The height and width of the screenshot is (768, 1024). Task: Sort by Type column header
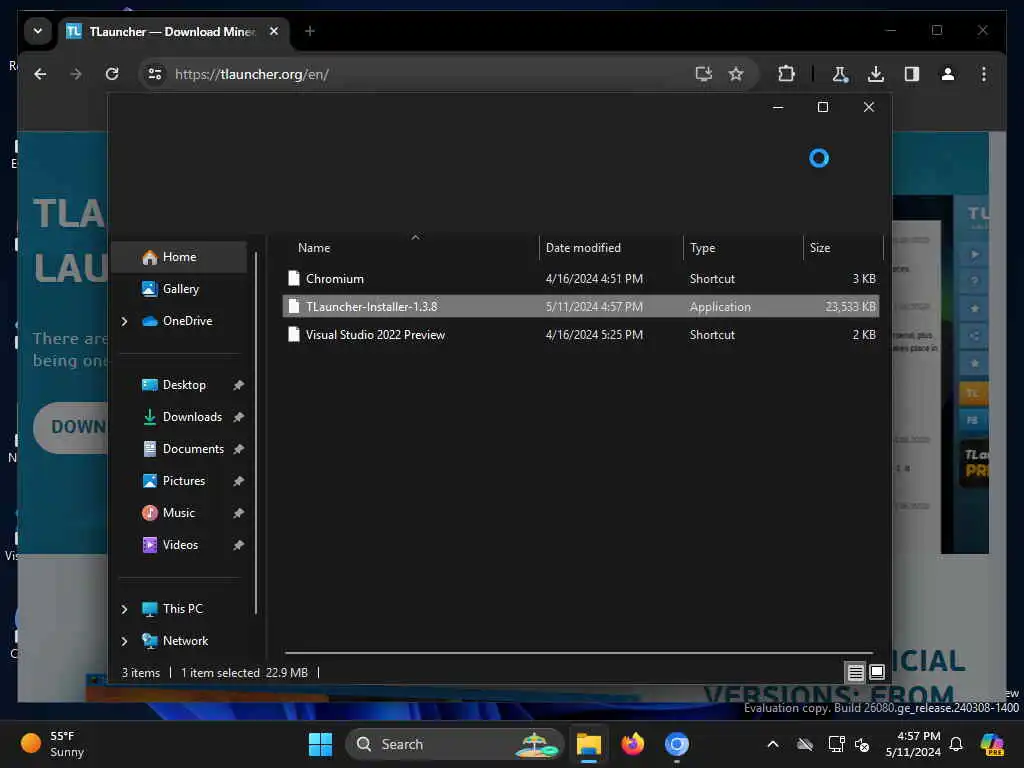tap(743, 248)
